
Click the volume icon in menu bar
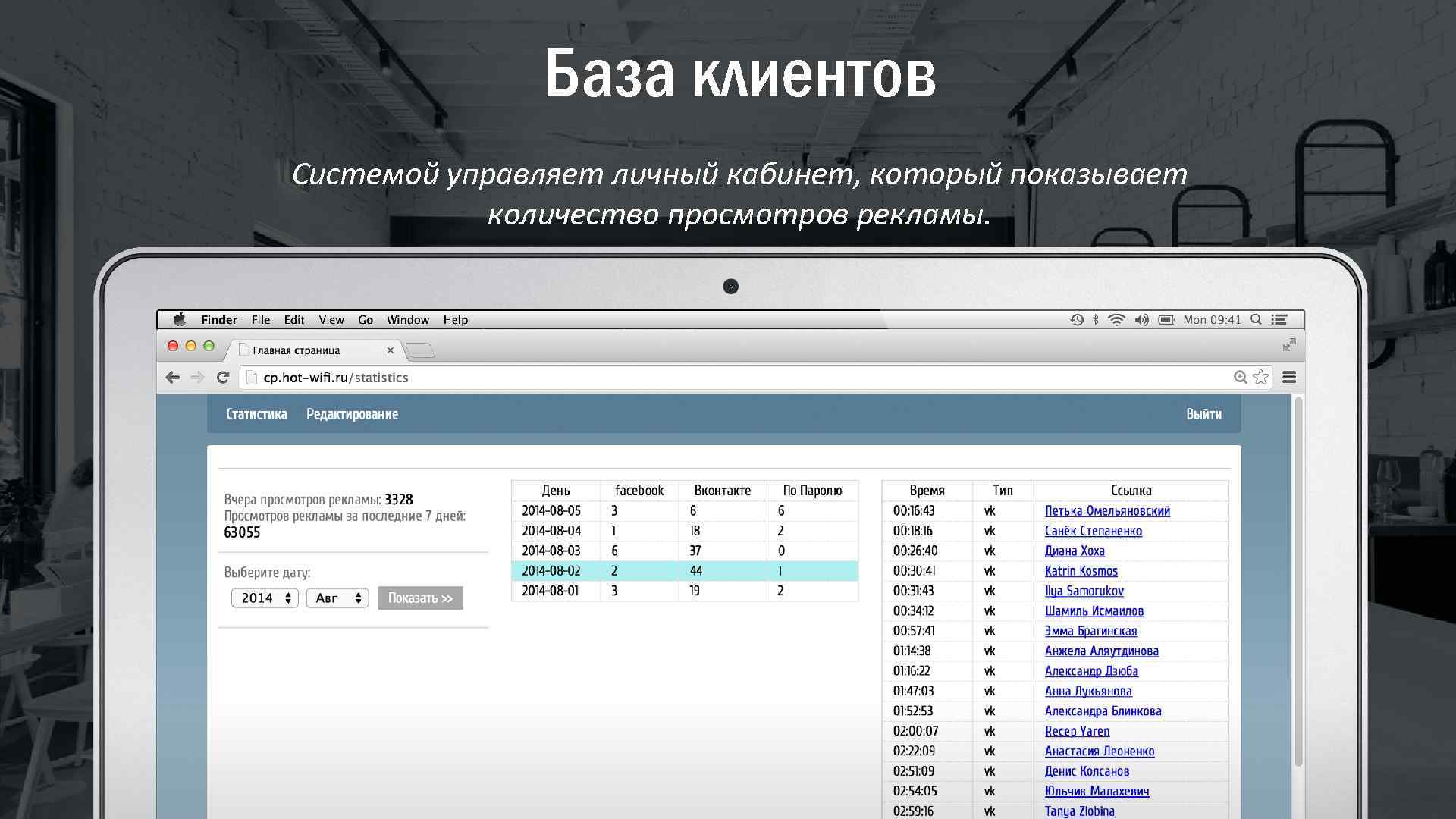click(1141, 320)
